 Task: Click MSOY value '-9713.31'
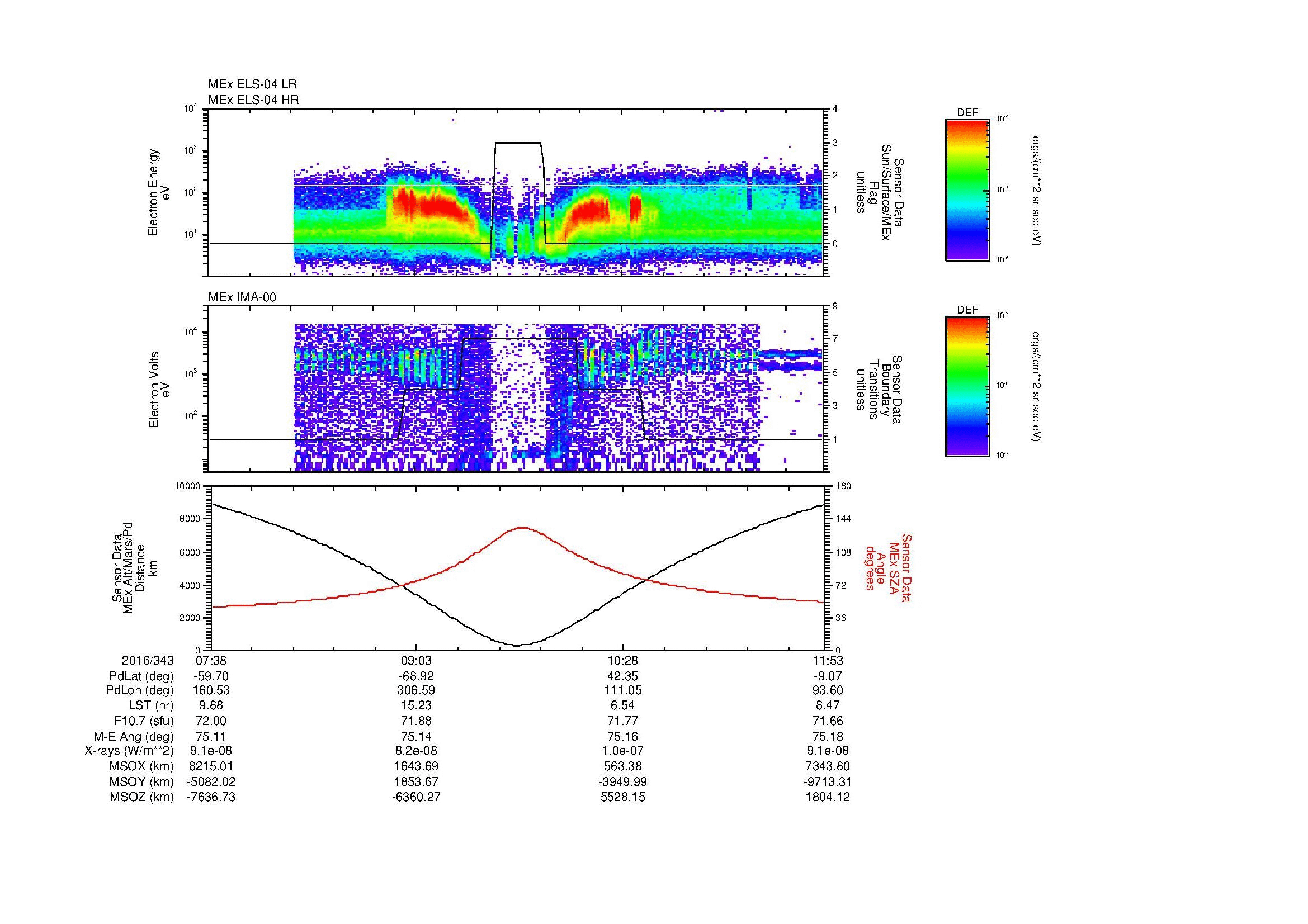[x=828, y=781]
